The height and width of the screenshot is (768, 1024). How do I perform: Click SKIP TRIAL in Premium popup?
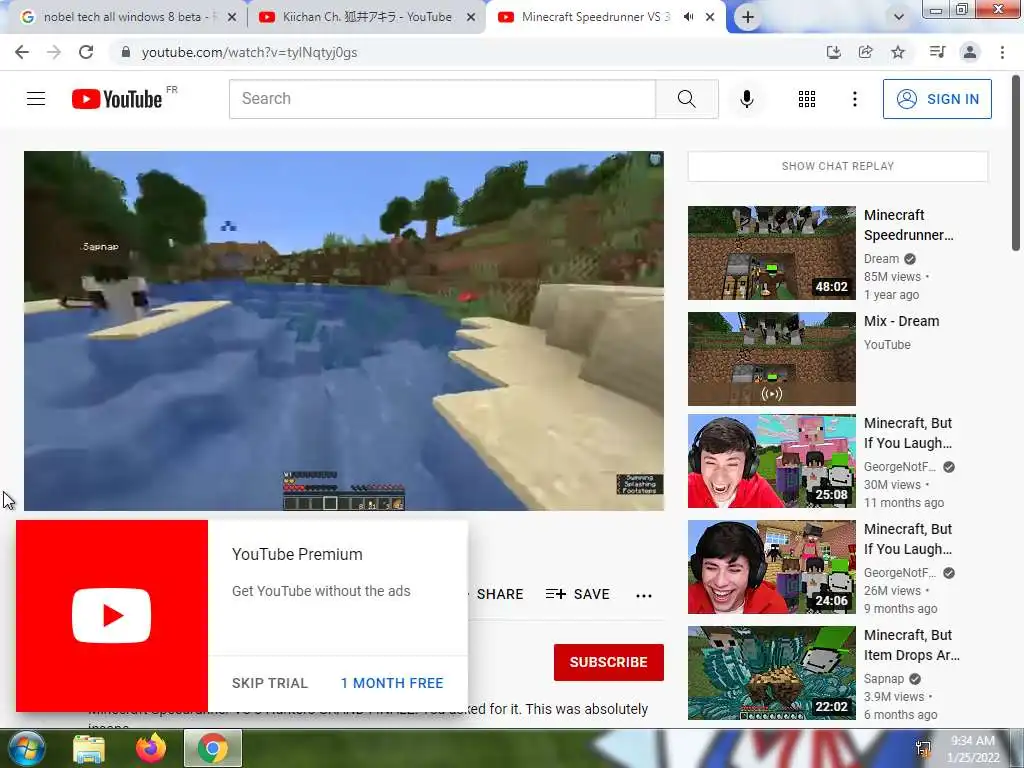pyautogui.click(x=270, y=683)
